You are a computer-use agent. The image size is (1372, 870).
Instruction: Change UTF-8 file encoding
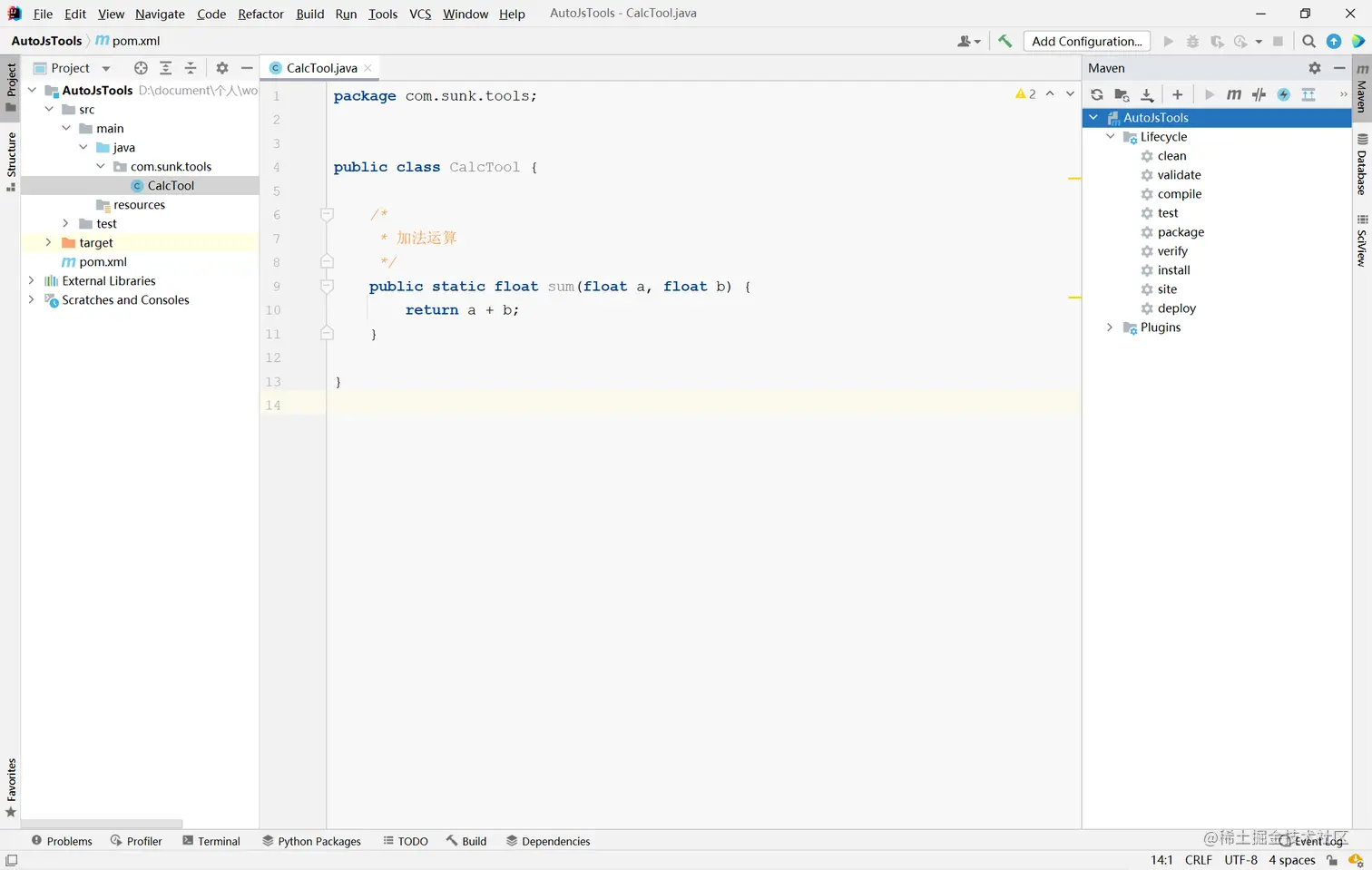tap(1240, 860)
